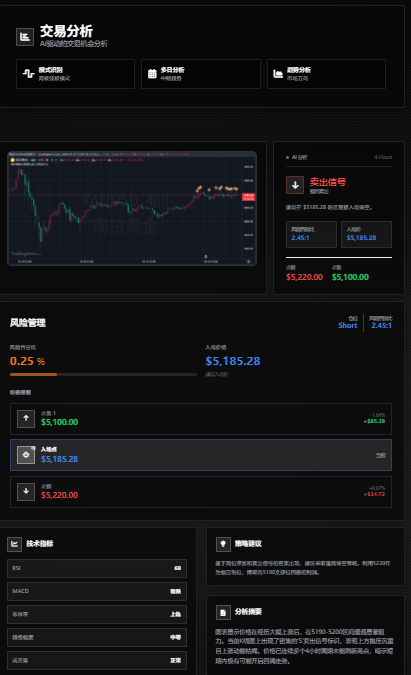Click the down-arrow icon in the $5,220.00 row
Image resolution: width=411 pixels, height=675 pixels.
pos(26,491)
